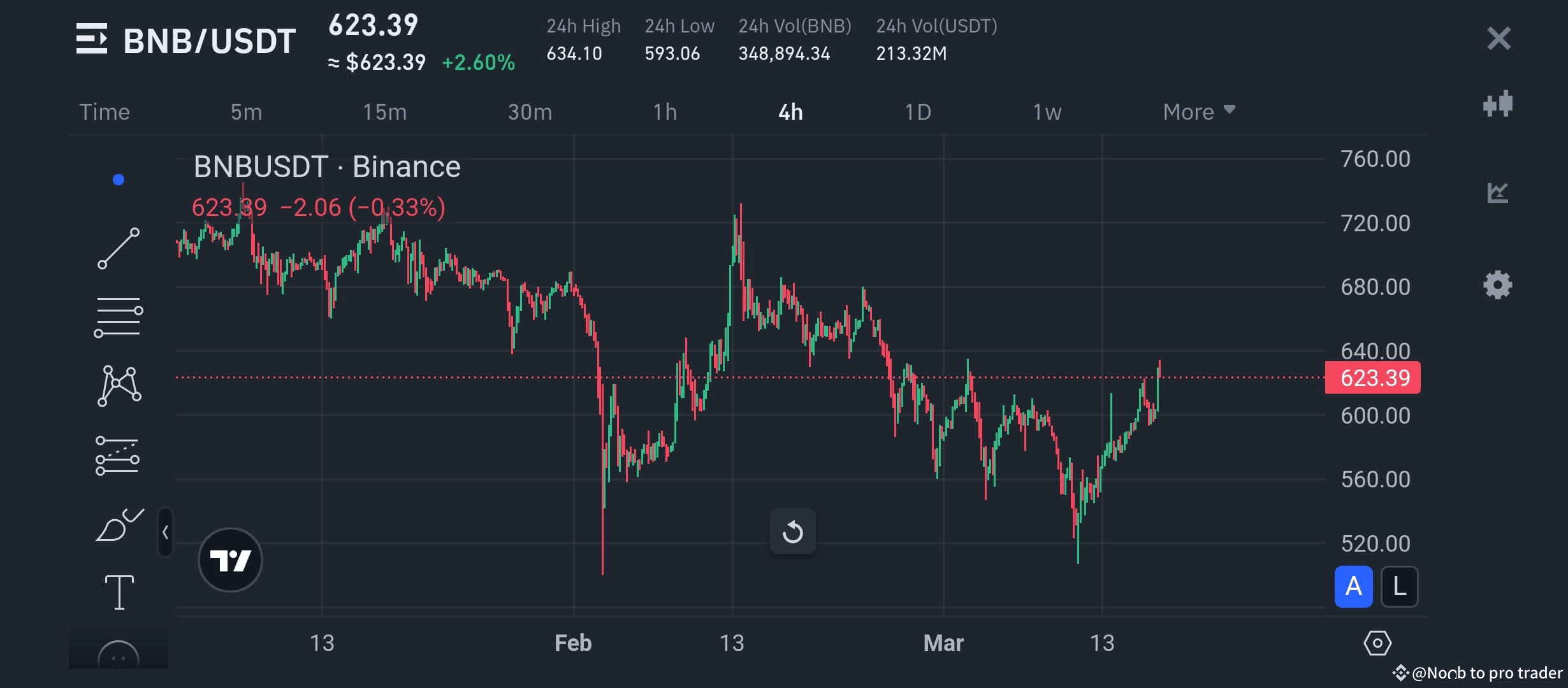Viewport: 1568px width, 688px height.
Task: Switch price axis to log scale
Action: coord(1400,586)
